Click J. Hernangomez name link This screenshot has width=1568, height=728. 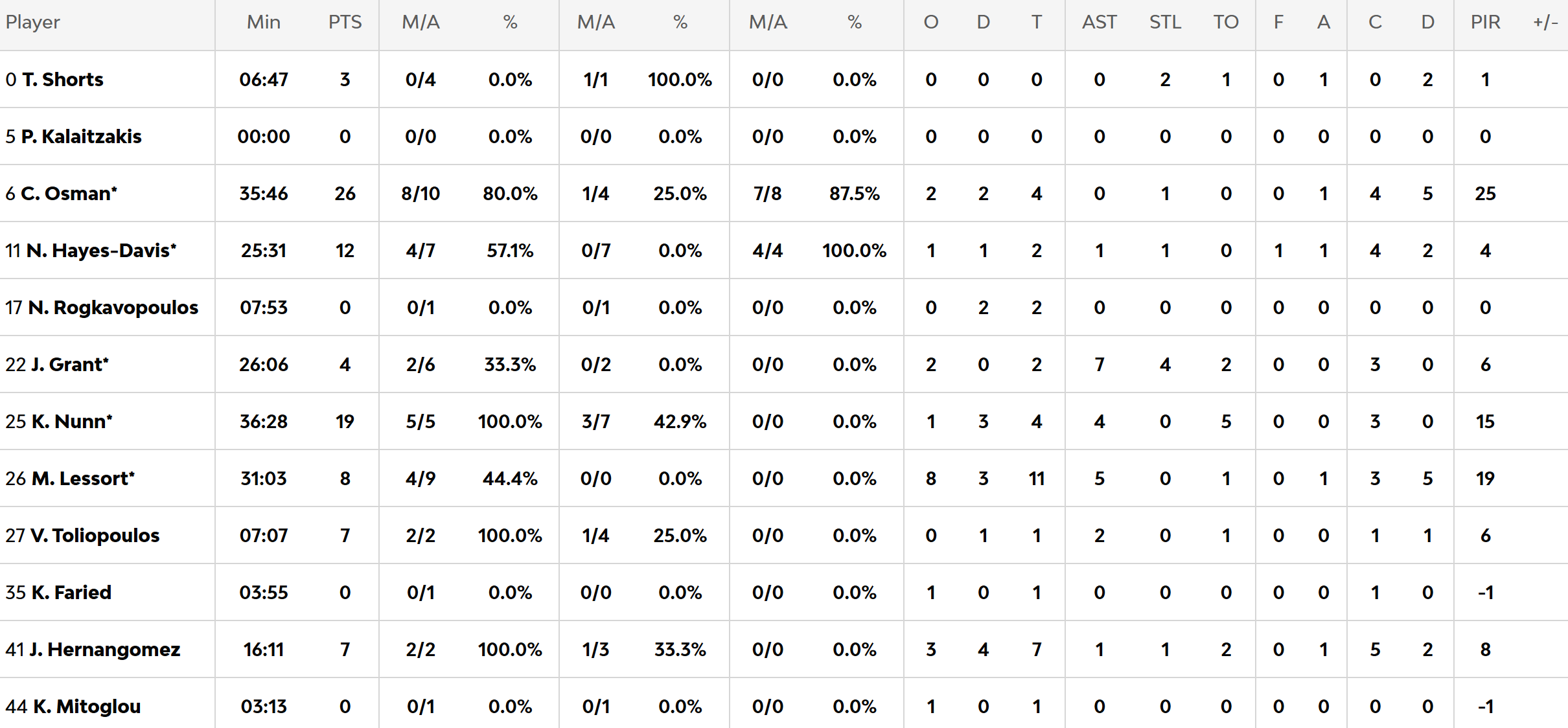105,650
